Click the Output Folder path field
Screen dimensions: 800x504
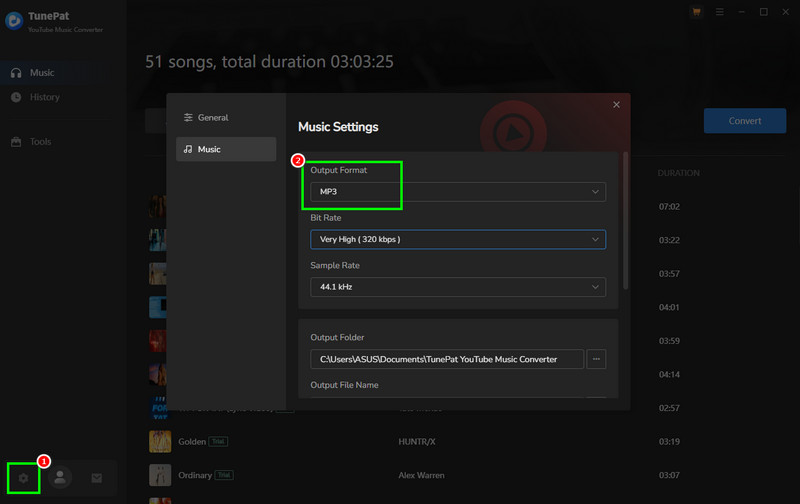447,359
